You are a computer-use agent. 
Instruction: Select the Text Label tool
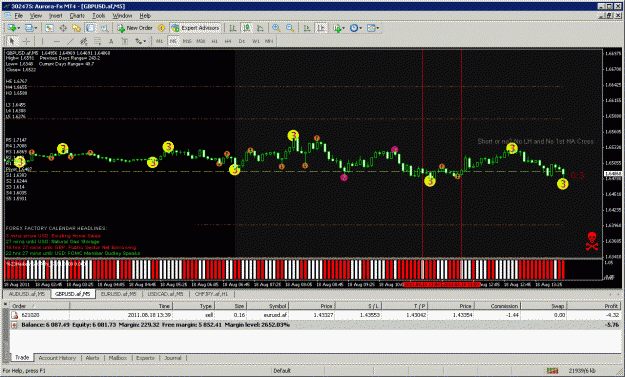(125, 41)
